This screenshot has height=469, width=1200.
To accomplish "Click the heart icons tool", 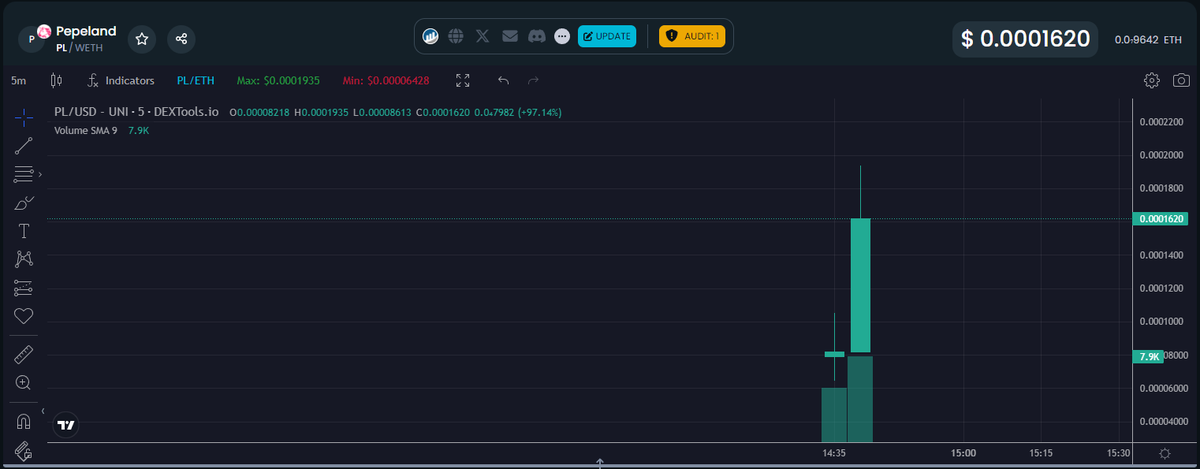I will pyautogui.click(x=24, y=316).
